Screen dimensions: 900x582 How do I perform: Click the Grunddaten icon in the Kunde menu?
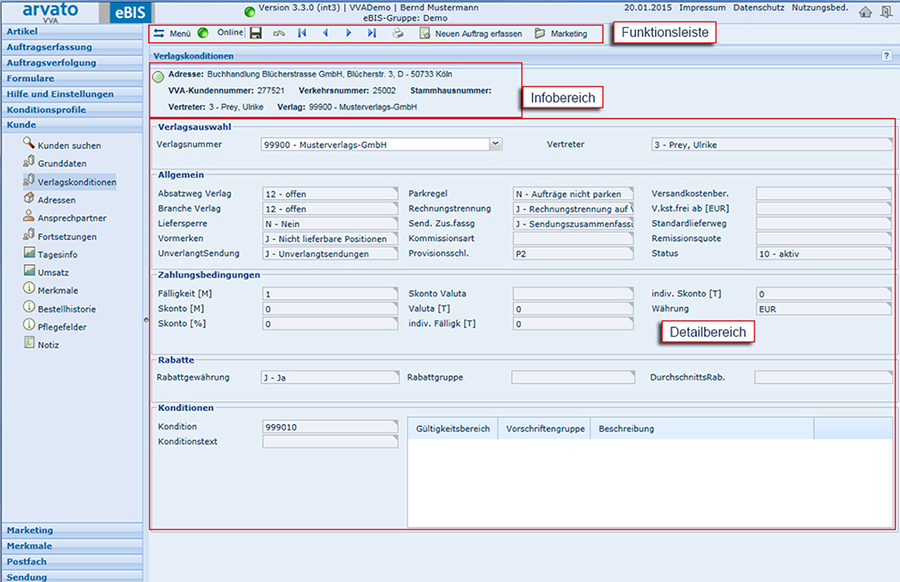point(29,162)
